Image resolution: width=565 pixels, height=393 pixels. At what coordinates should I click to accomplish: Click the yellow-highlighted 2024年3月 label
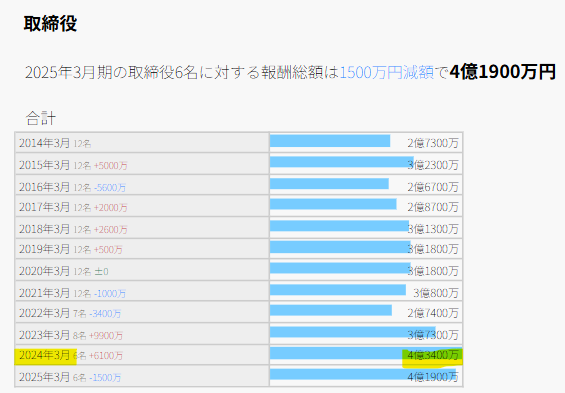click(44, 356)
